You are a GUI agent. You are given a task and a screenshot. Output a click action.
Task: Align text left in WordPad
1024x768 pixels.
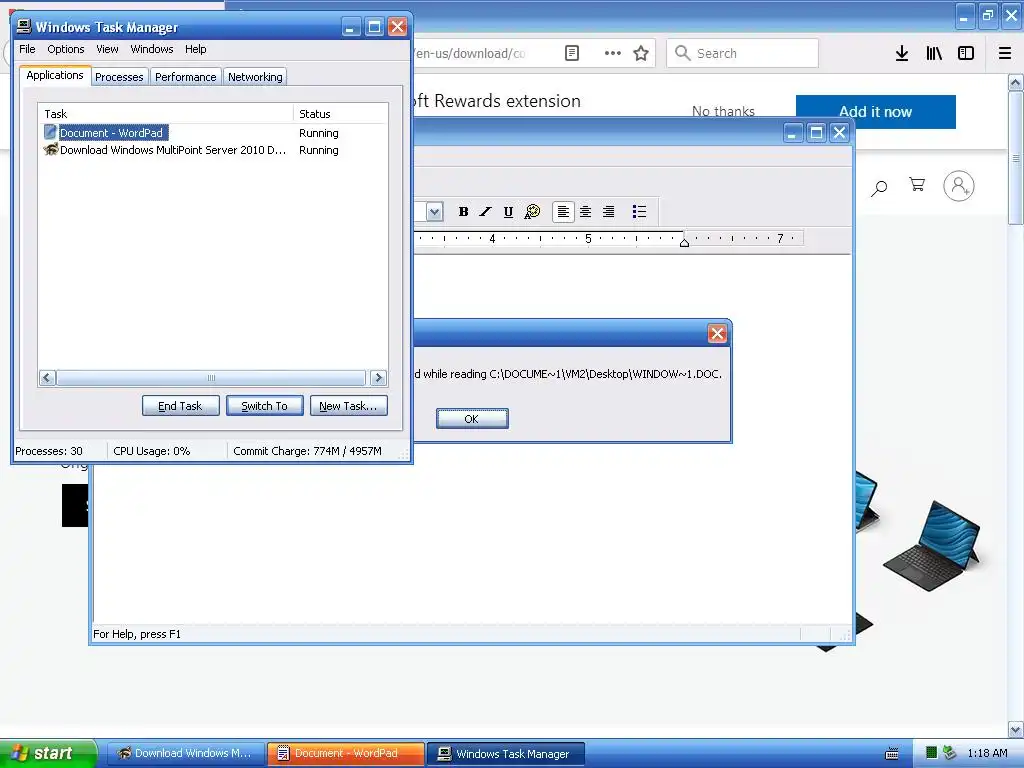(x=563, y=212)
